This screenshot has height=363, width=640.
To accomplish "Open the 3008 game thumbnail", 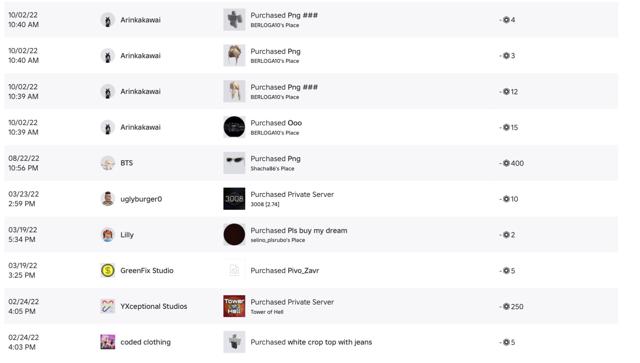I will coord(234,199).
